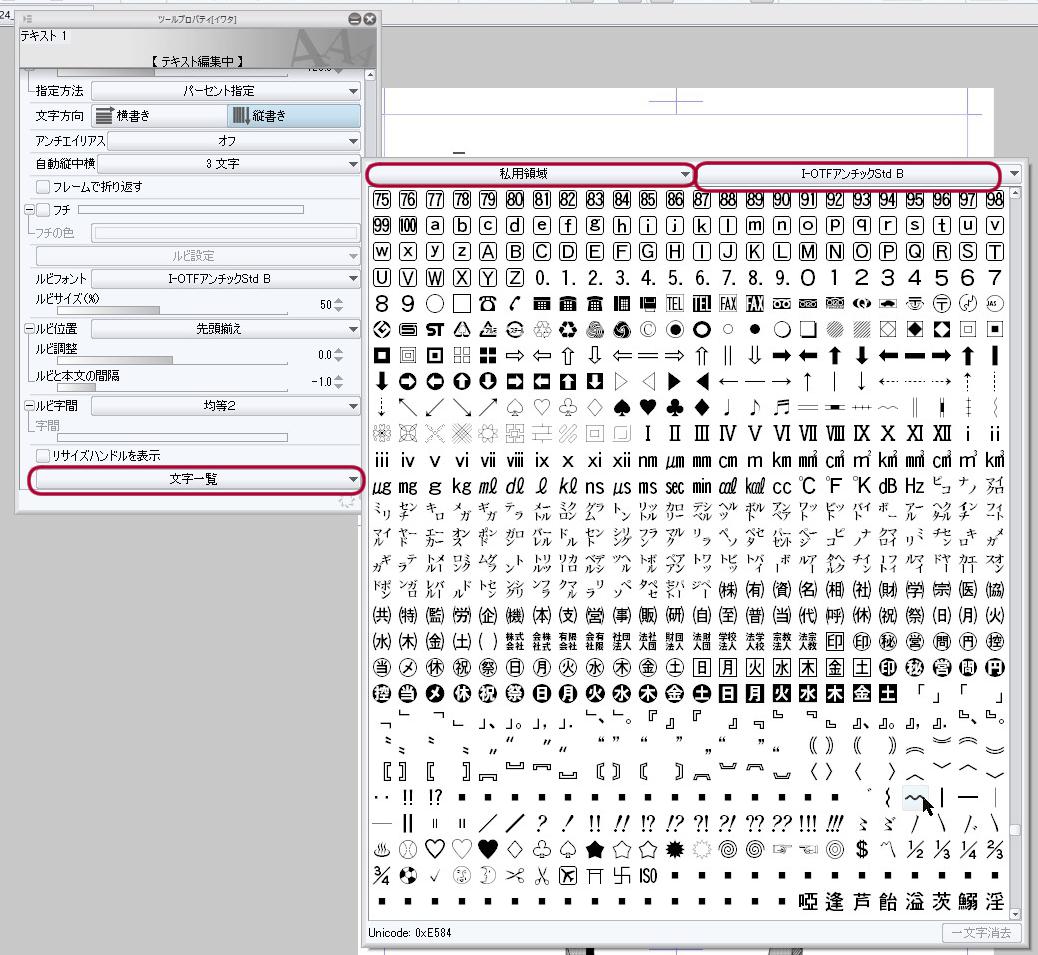Adjust the ルビサイズ slider

point(172,310)
